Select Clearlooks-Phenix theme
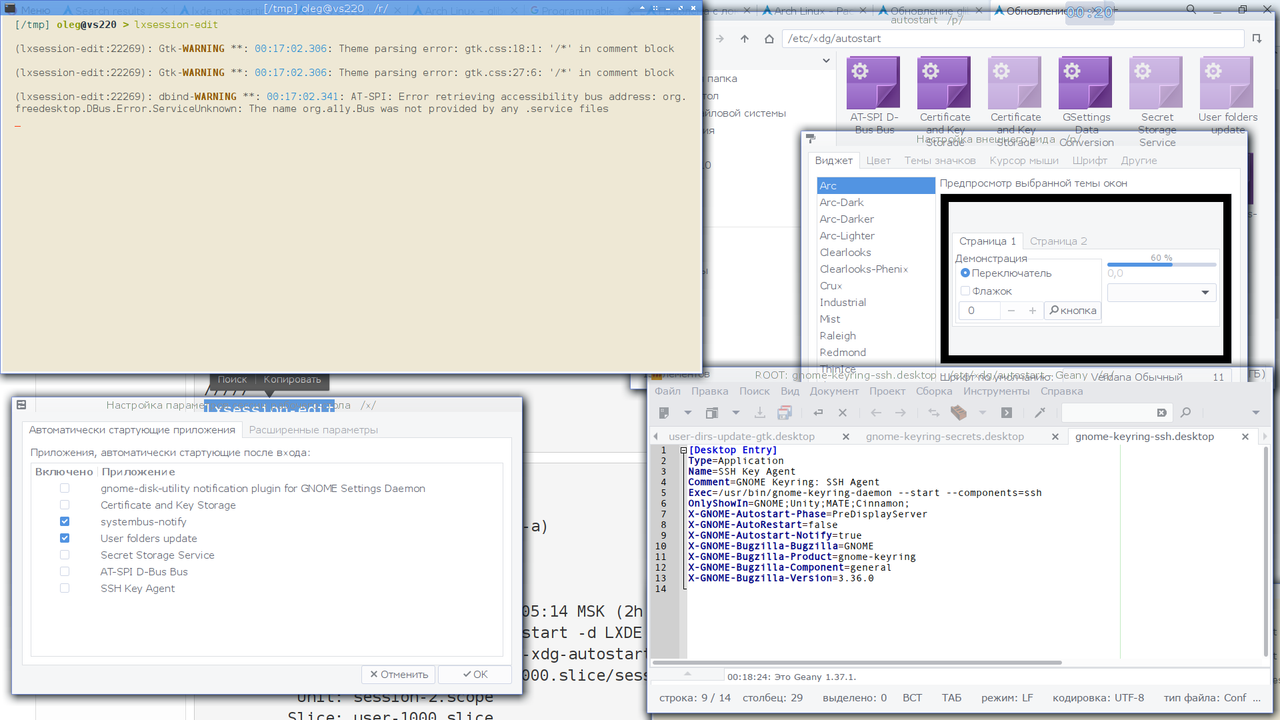This screenshot has height=720, width=1280. tap(875, 269)
